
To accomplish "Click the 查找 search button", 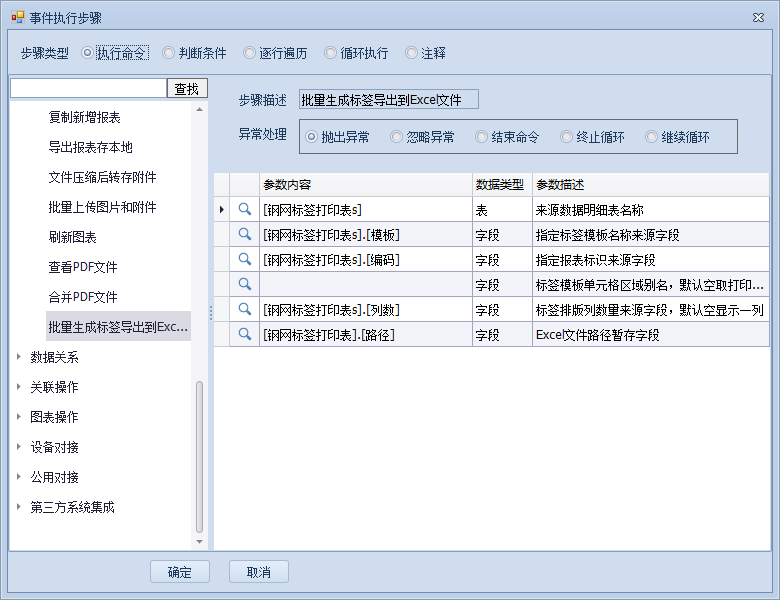I will click(187, 89).
